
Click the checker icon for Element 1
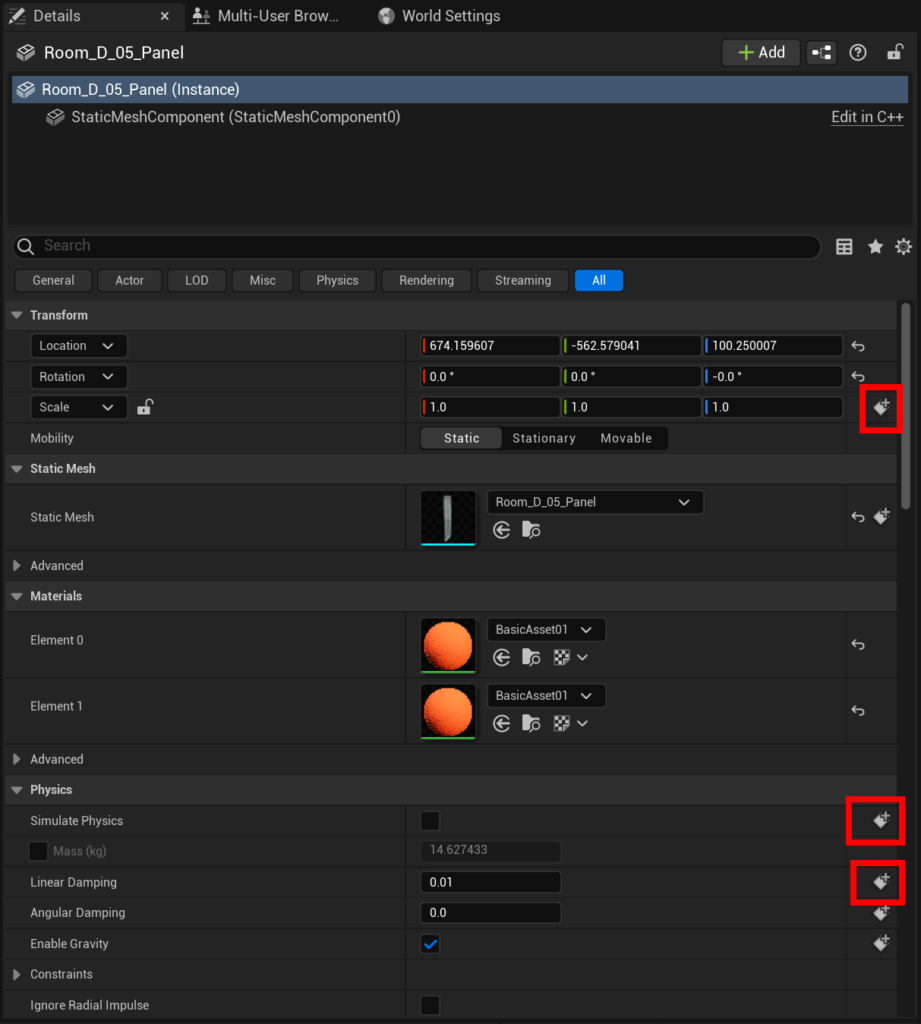562,723
